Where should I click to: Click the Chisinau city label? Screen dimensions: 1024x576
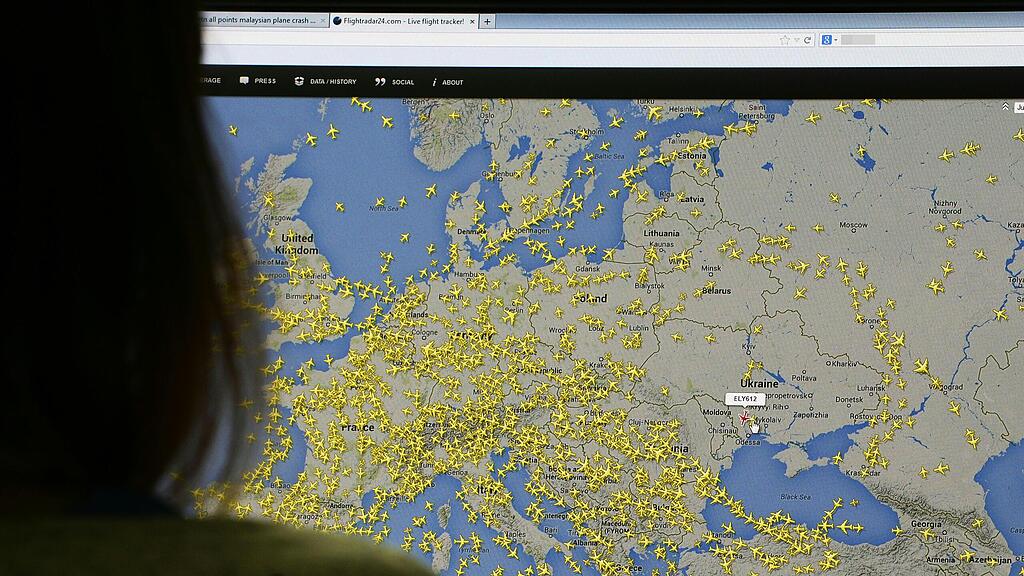point(723,430)
